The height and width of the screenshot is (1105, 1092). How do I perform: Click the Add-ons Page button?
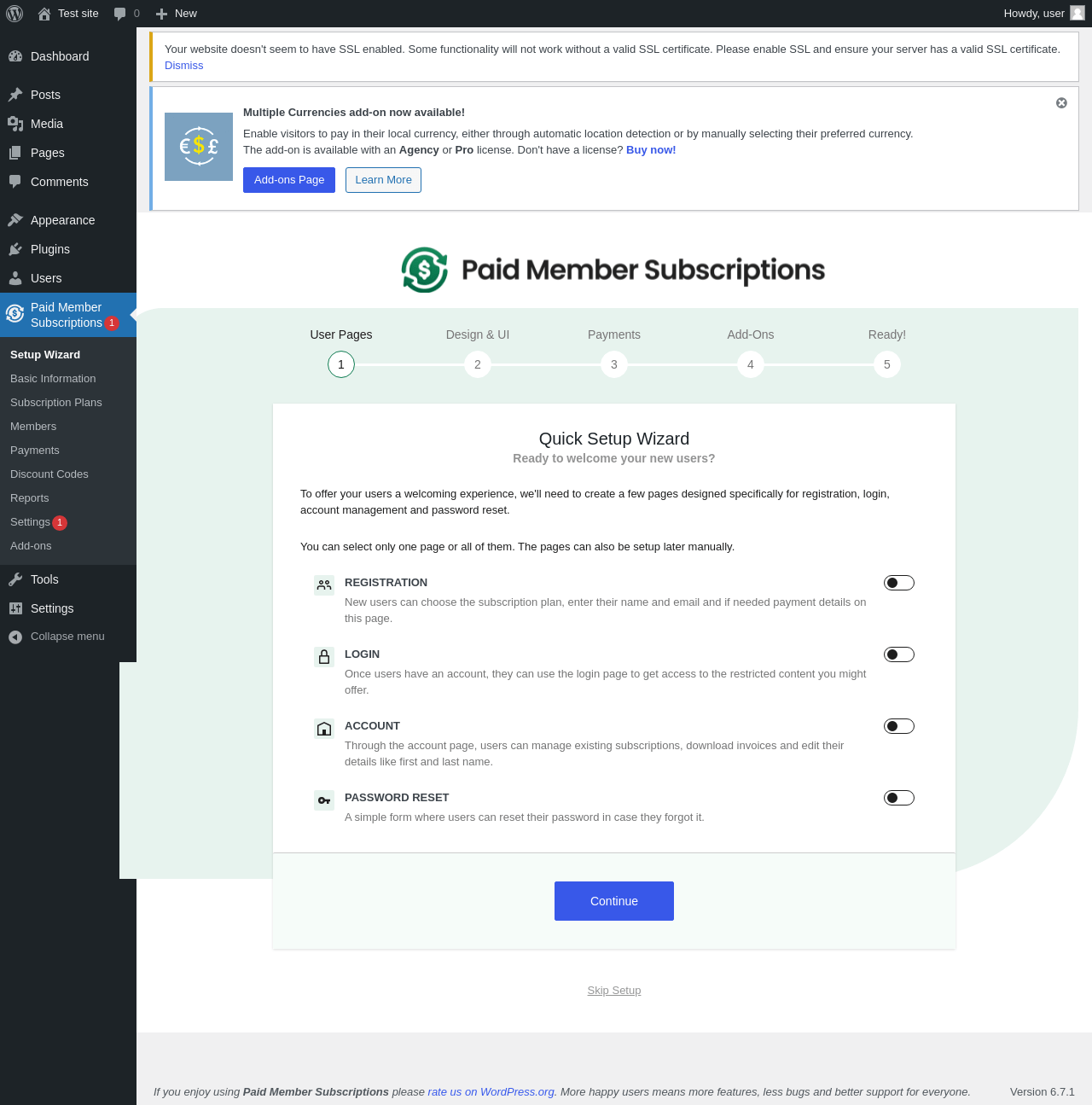(289, 180)
